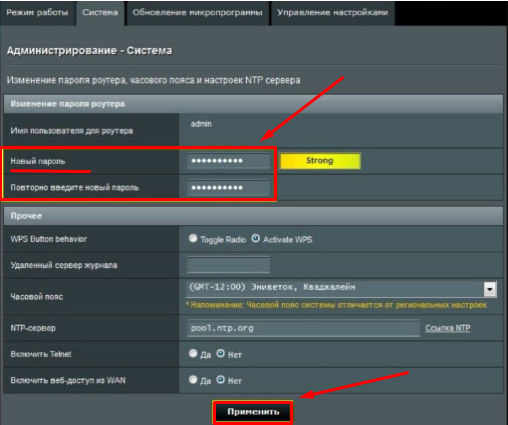
Task: Click the timezone dropdown arrow button
Action: pyautogui.click(x=490, y=289)
